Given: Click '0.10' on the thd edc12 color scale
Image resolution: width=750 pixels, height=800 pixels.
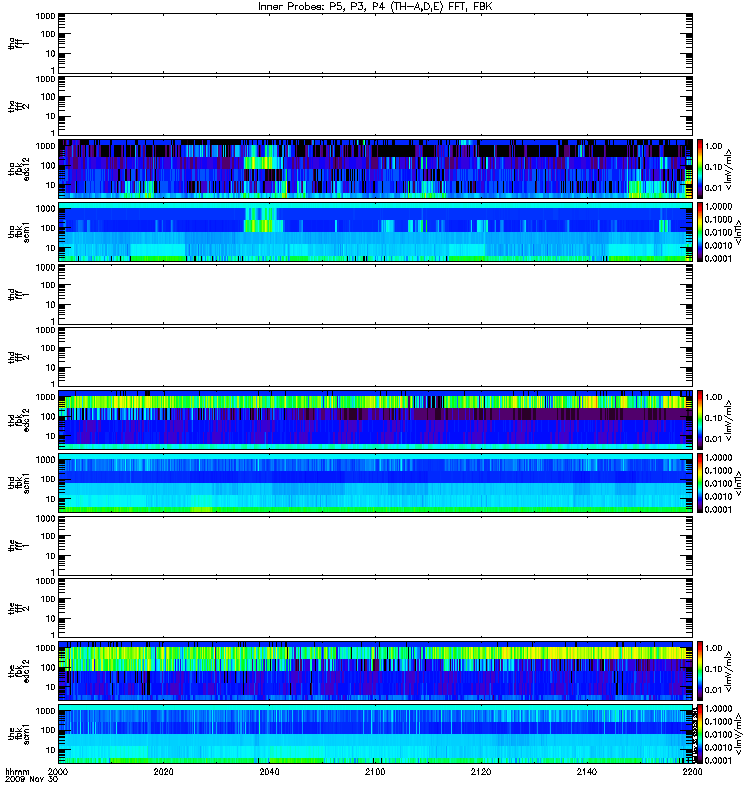Looking at the screenshot, I should 714,418.
